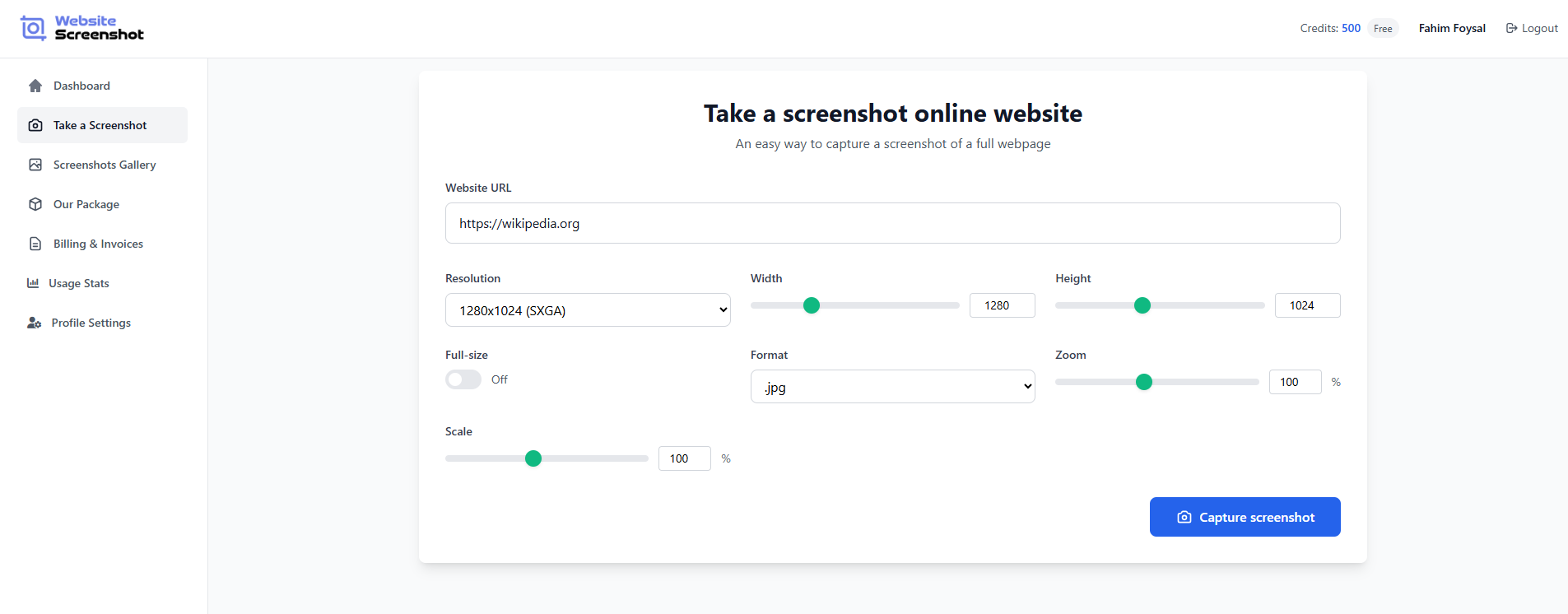Viewport: 1568px width, 614px height.
Task: Click the Zoom percent field
Action: 1295,382
